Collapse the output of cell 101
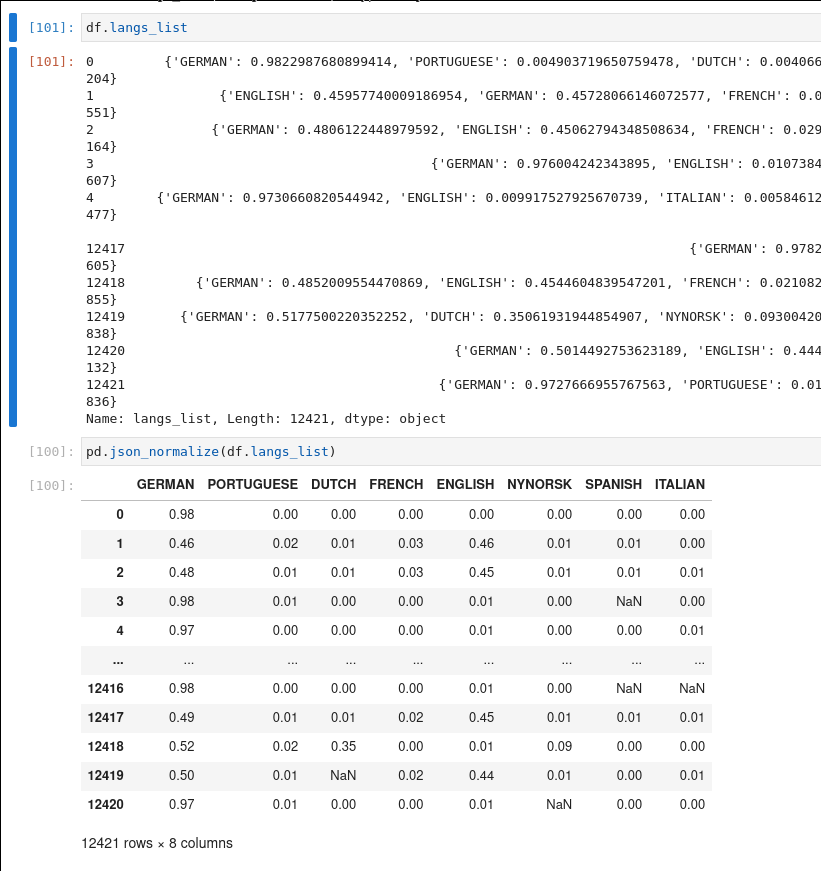 (13, 236)
